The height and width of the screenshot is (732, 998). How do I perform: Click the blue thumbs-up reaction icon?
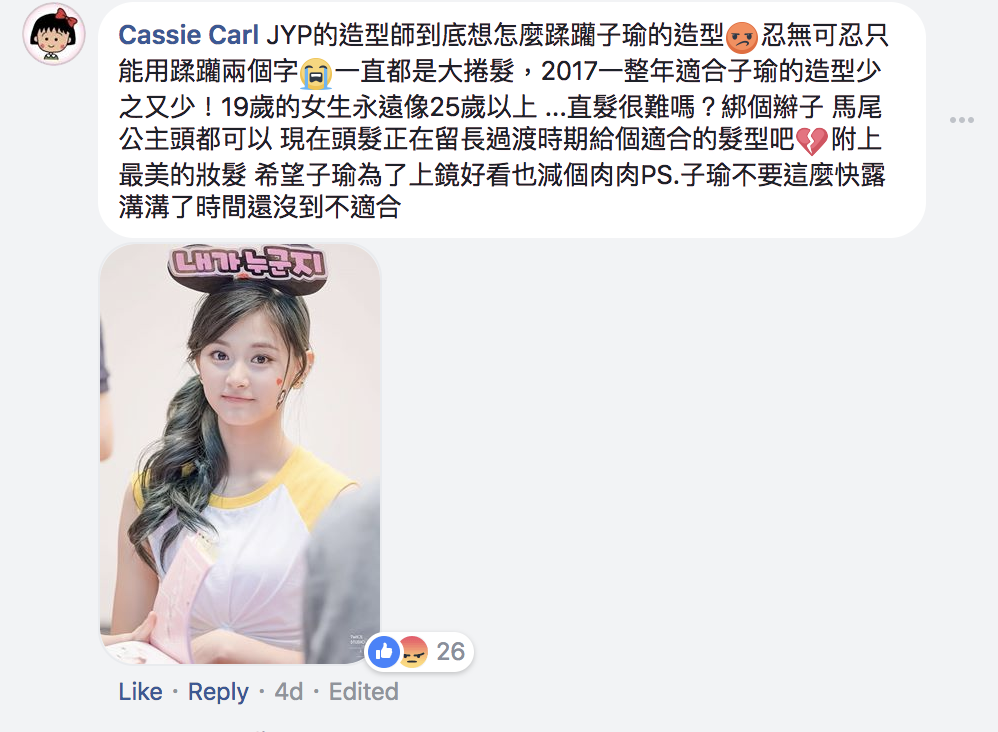point(384,651)
